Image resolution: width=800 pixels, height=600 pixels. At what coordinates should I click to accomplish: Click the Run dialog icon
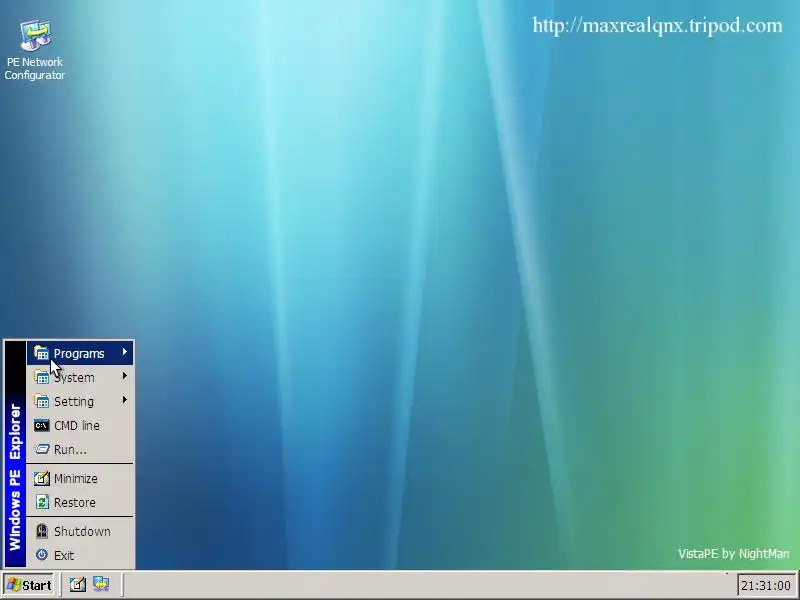pyautogui.click(x=41, y=449)
